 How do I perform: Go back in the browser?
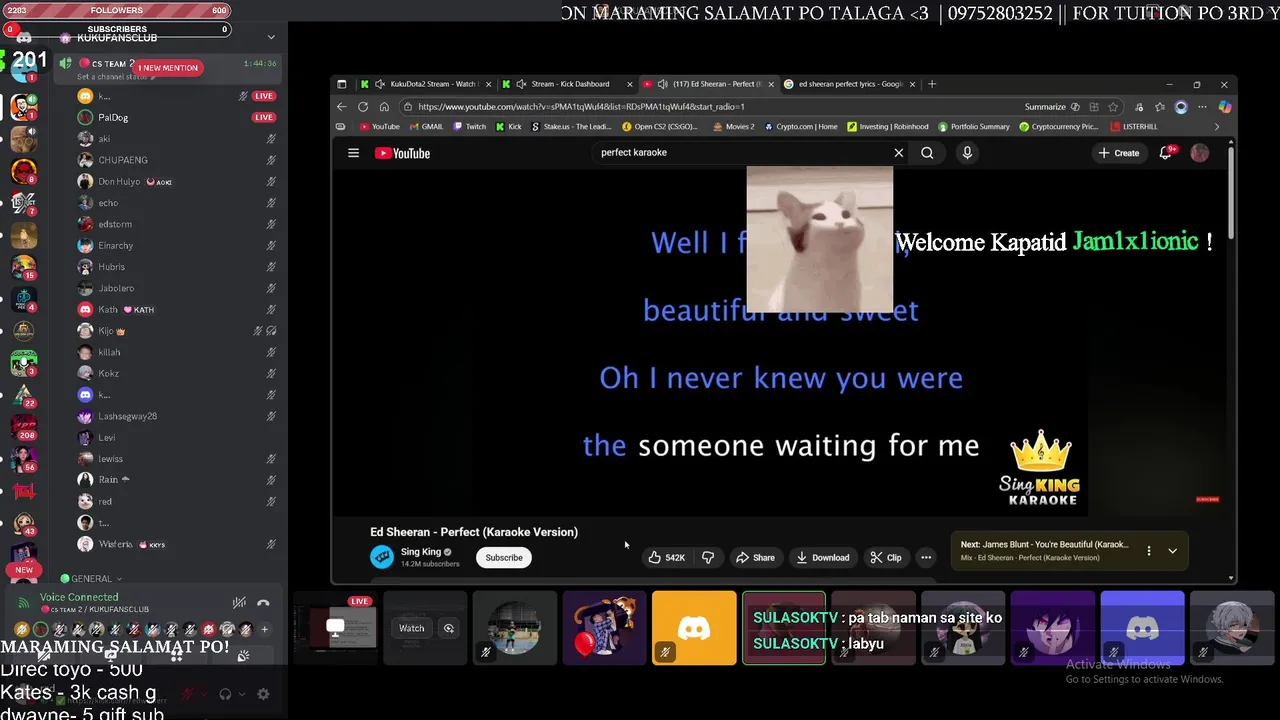coord(342,106)
